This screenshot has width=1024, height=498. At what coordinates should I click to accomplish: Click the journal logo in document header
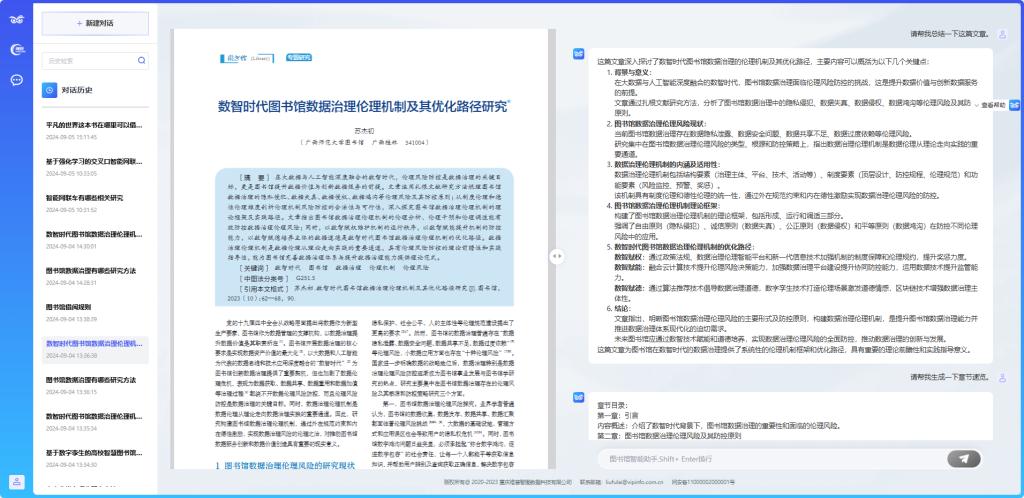pyautogui.click(x=245, y=57)
